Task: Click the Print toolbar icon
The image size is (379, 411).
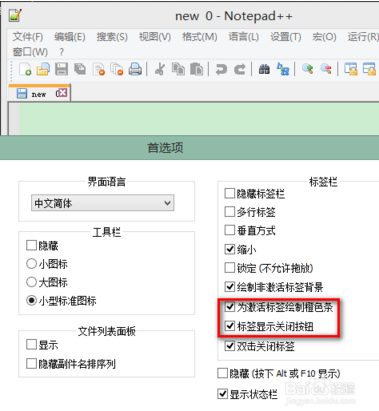Action: tap(135, 69)
